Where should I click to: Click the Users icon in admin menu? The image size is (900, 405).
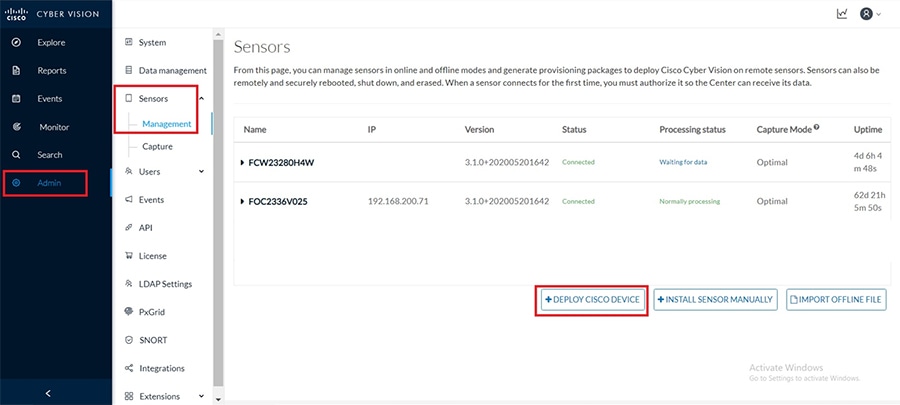tap(129, 172)
